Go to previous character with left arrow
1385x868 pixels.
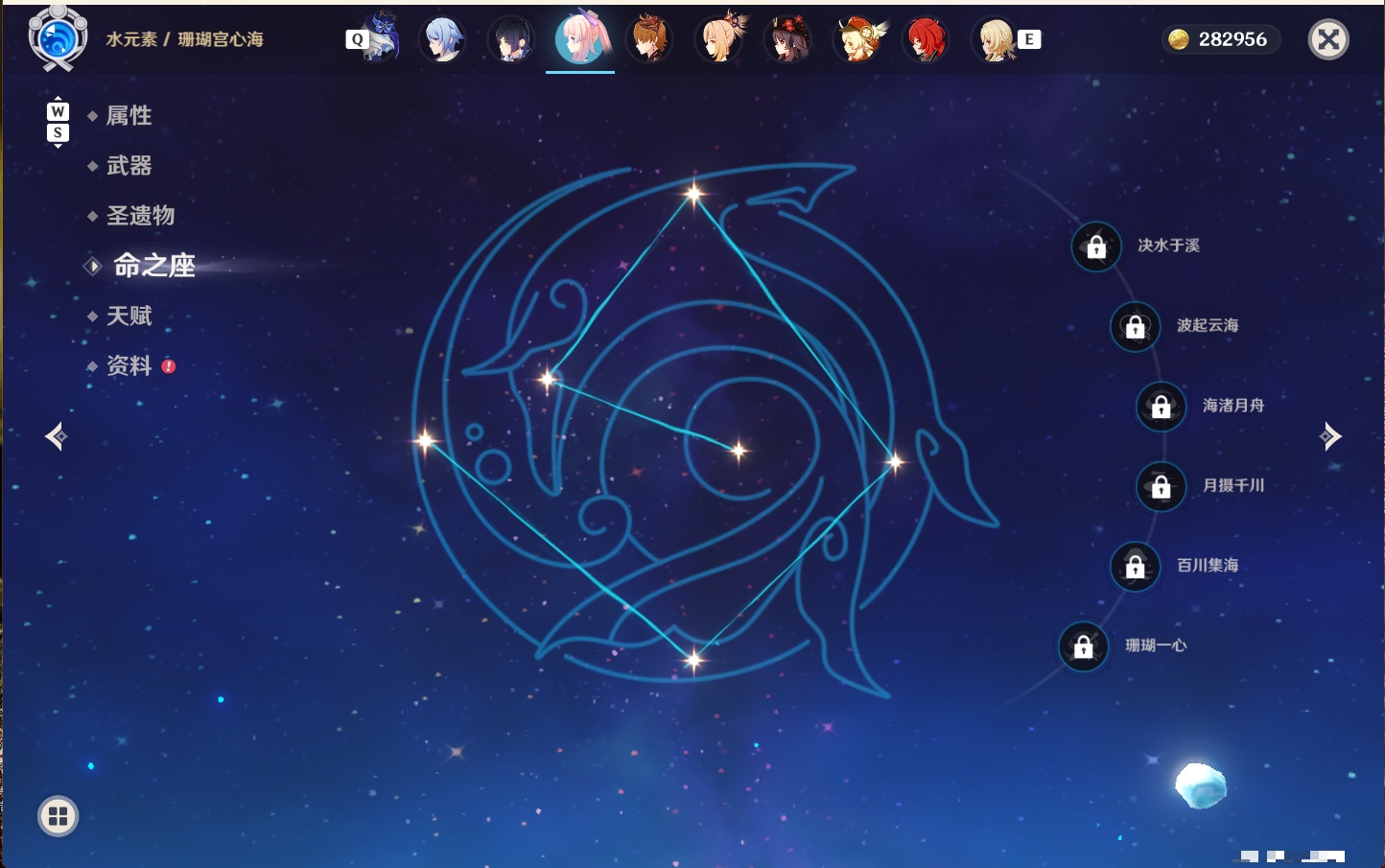pos(56,436)
